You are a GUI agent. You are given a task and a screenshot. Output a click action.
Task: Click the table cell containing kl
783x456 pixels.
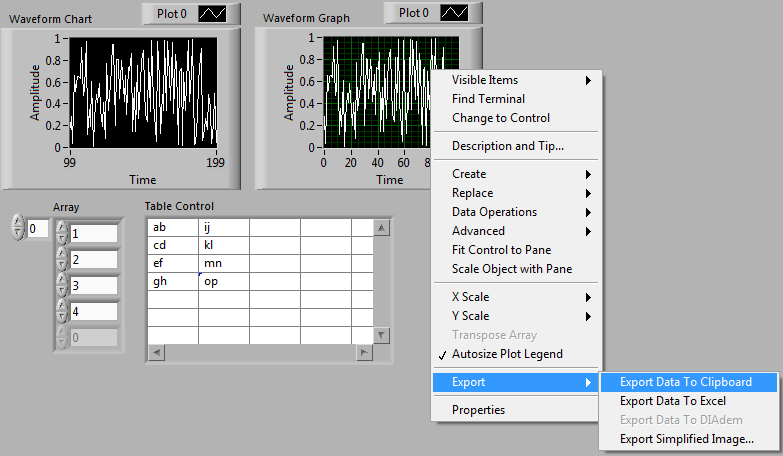pos(224,245)
